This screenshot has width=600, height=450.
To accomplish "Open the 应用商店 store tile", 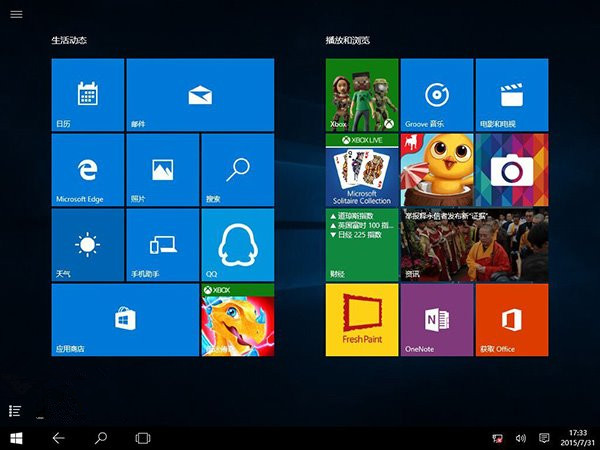I will click(x=125, y=320).
